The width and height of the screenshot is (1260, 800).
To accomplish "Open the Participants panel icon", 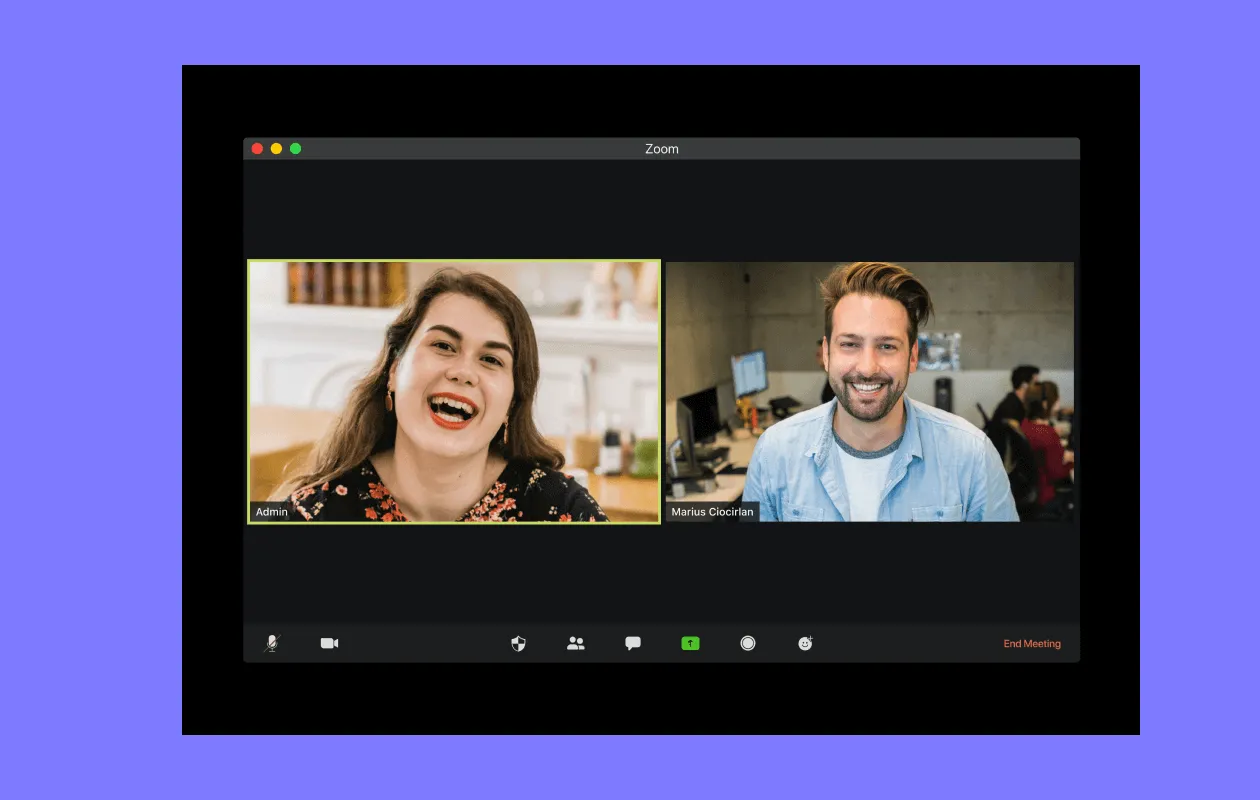I will [x=575, y=643].
